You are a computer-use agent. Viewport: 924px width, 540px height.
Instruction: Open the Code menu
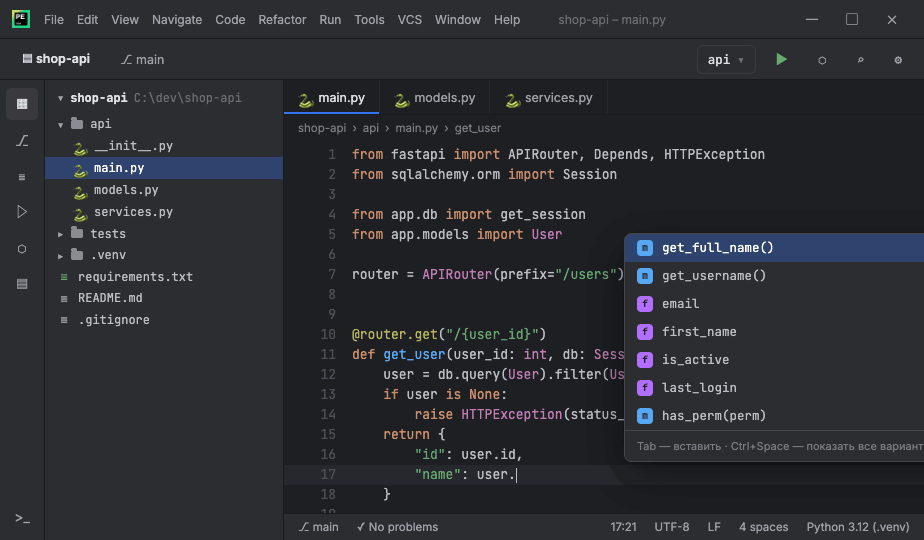230,19
